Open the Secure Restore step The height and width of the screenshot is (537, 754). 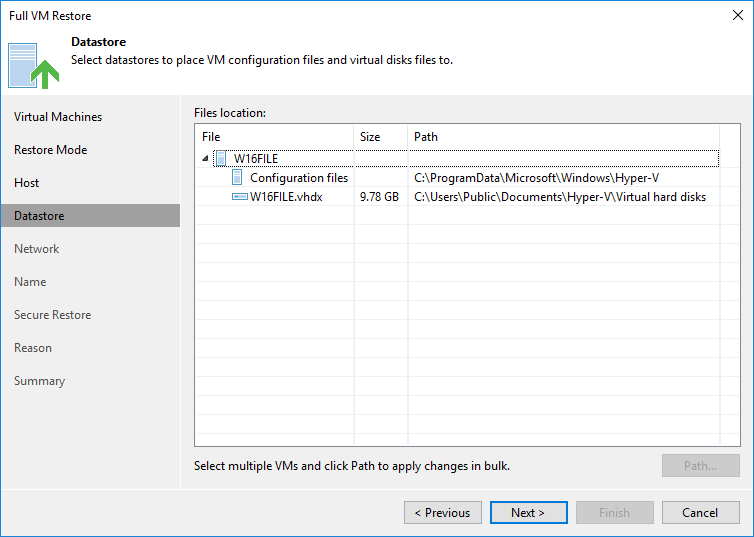(x=52, y=314)
